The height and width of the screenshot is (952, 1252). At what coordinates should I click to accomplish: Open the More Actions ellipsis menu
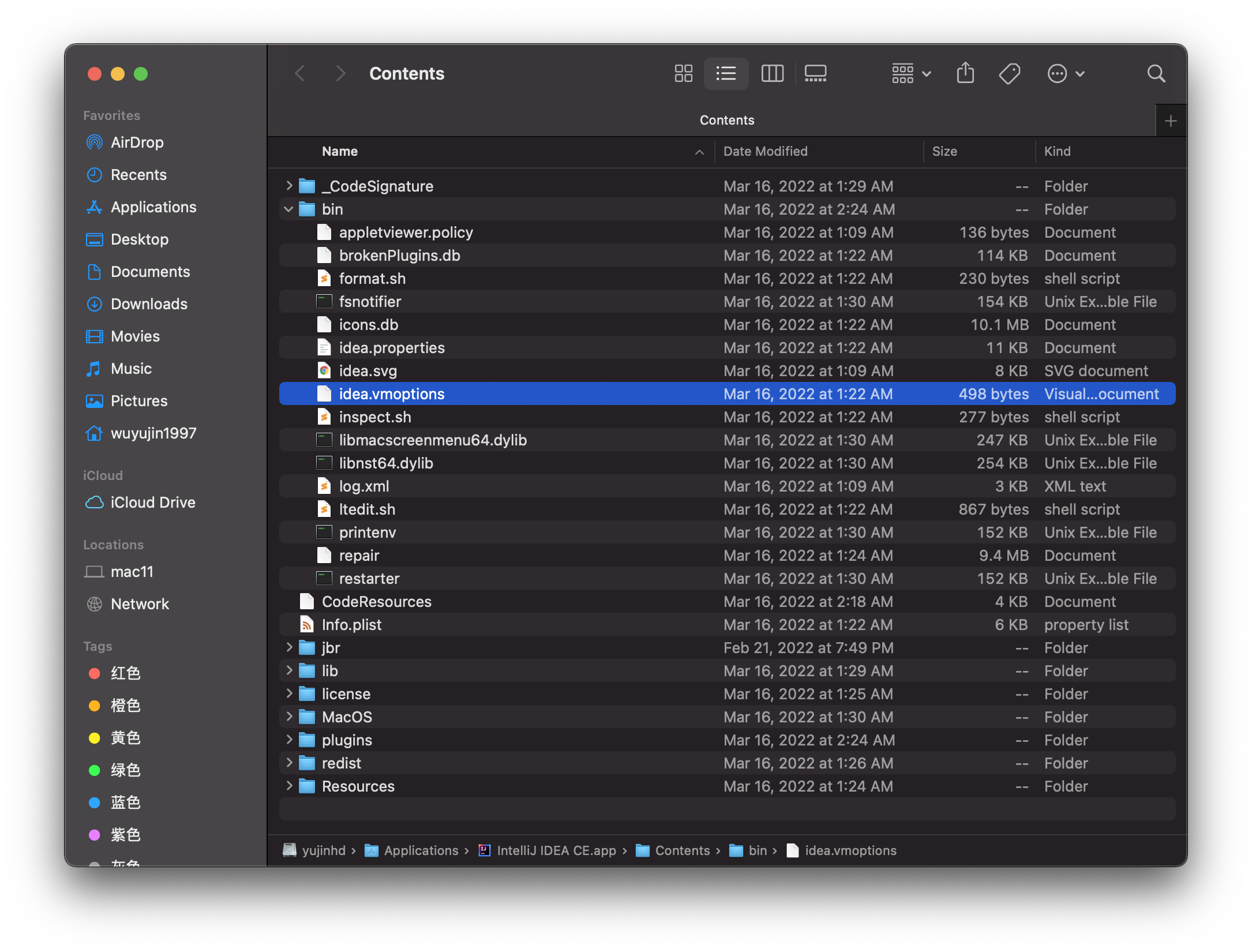(1066, 74)
